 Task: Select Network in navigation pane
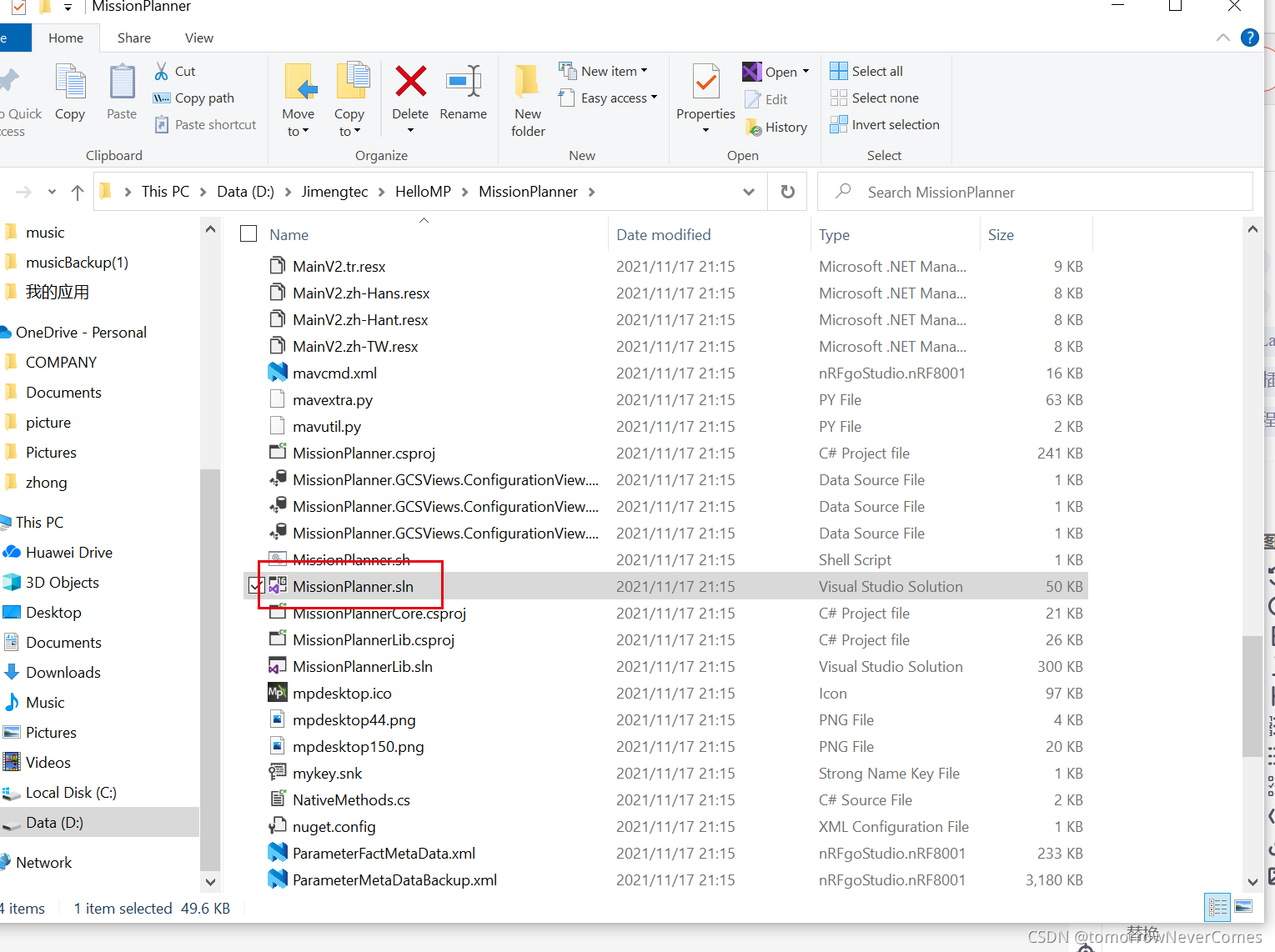pyautogui.click(x=44, y=863)
